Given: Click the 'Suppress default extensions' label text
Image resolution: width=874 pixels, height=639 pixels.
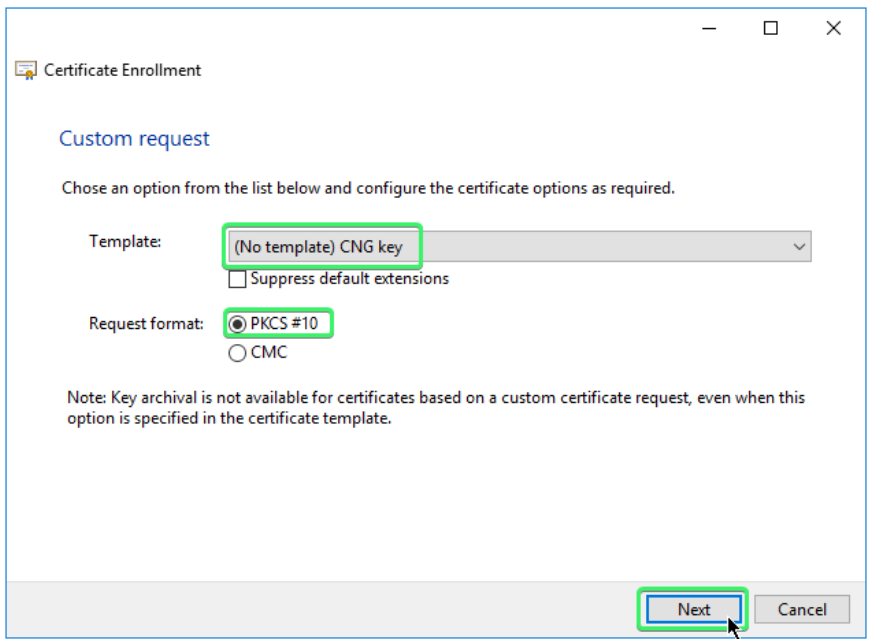Looking at the screenshot, I should [349, 279].
